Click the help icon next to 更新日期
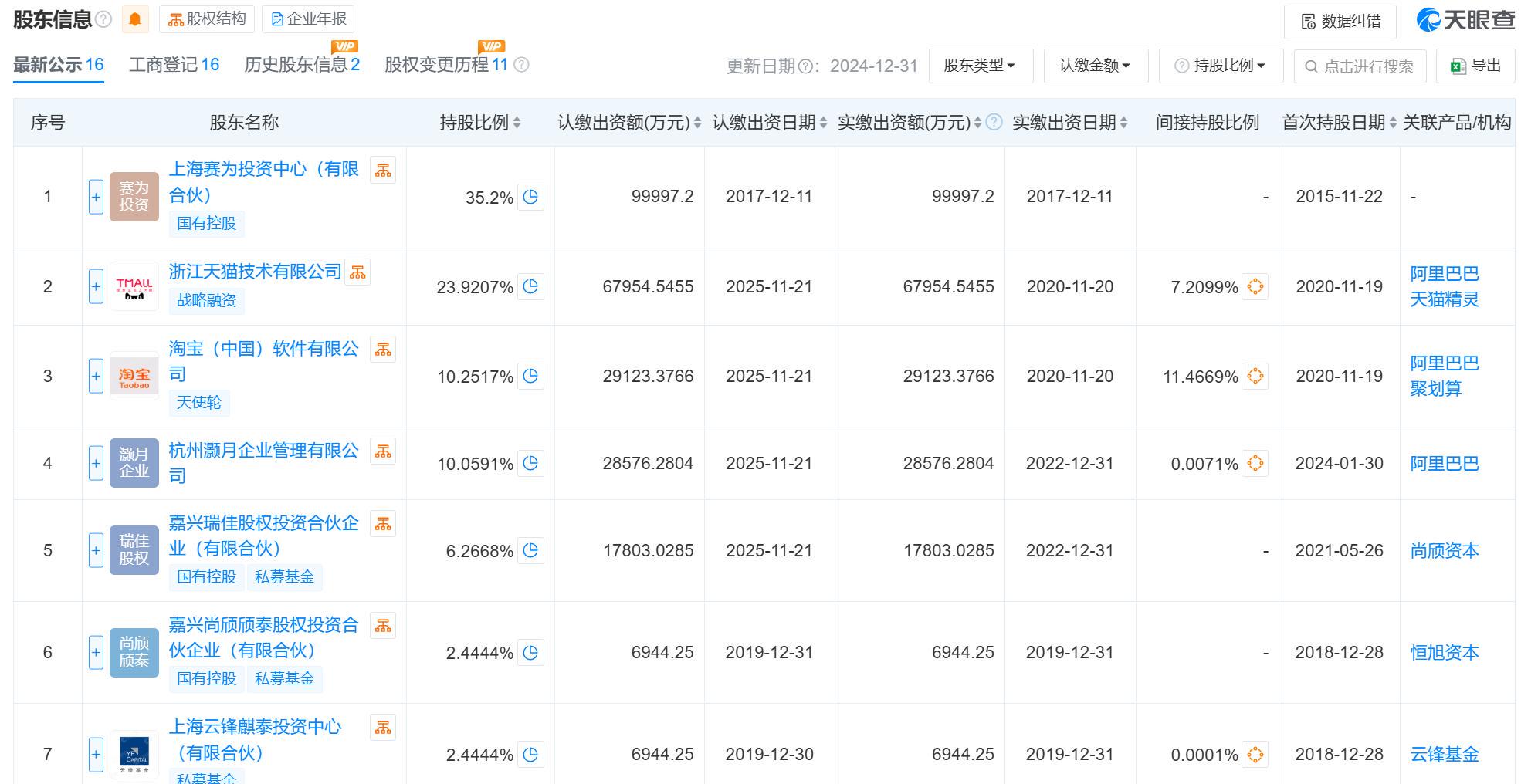1521x784 pixels. [805, 66]
